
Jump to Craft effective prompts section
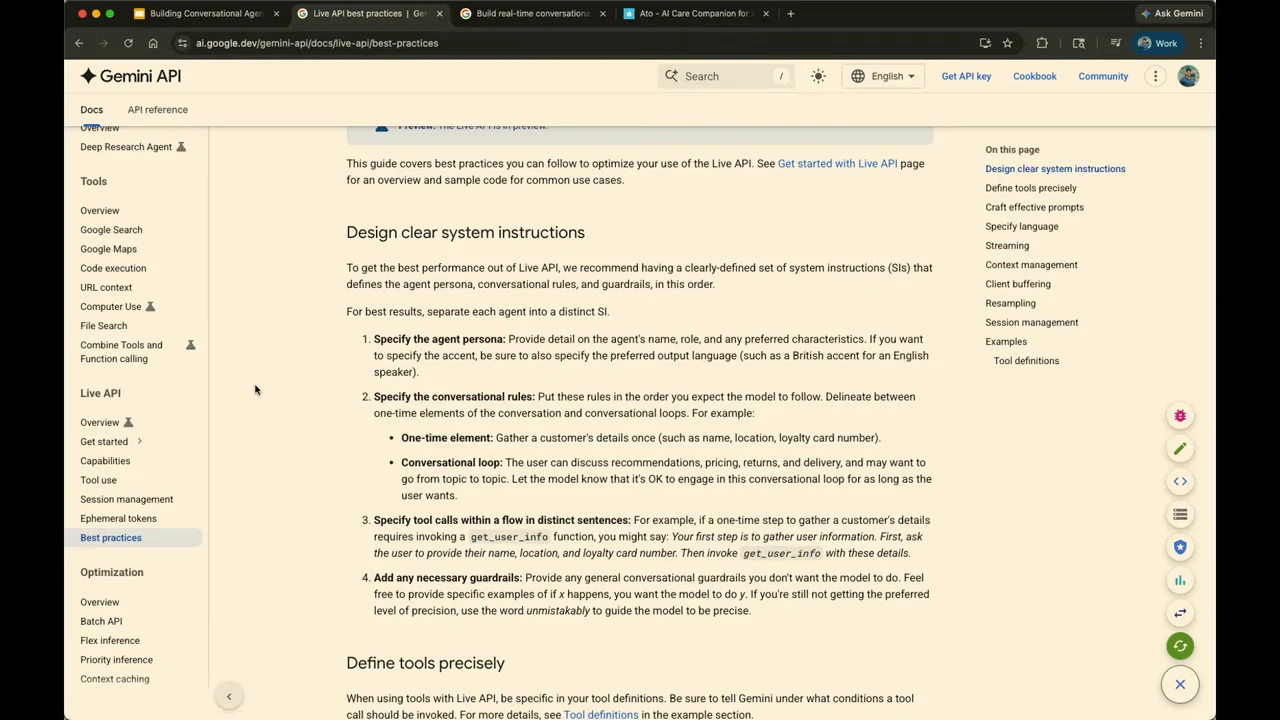pyautogui.click(x=1034, y=207)
